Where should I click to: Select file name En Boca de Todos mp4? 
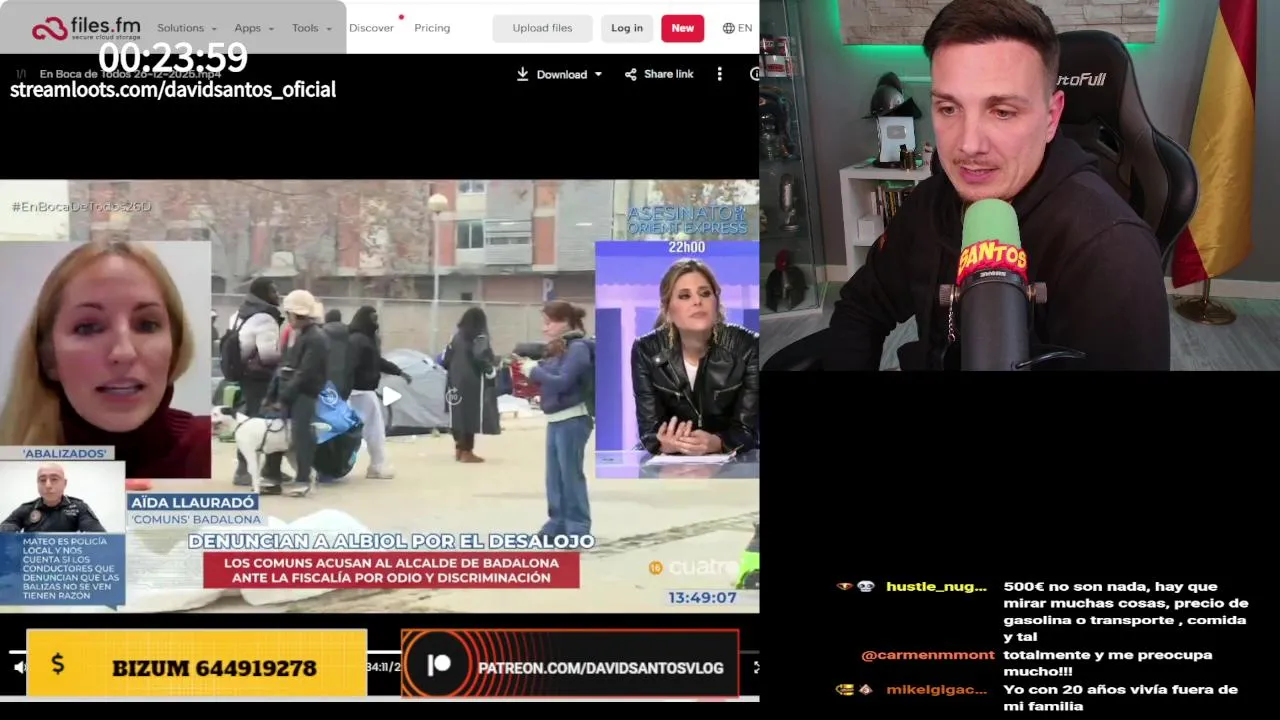tap(130, 74)
